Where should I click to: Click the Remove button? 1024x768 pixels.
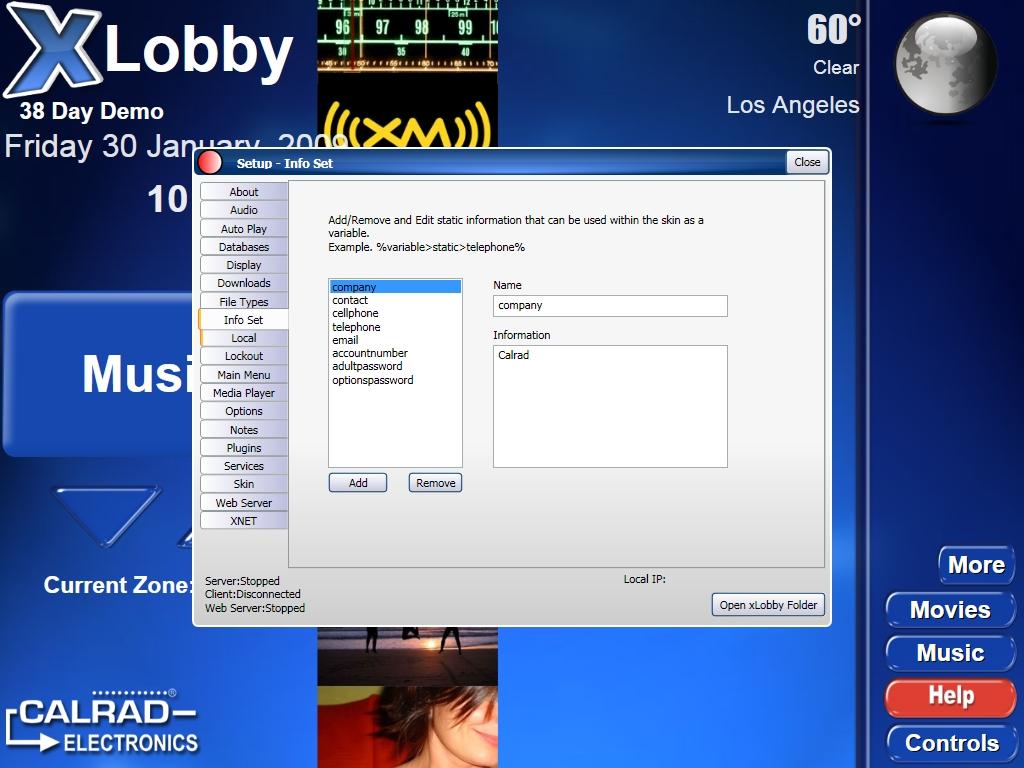436,483
